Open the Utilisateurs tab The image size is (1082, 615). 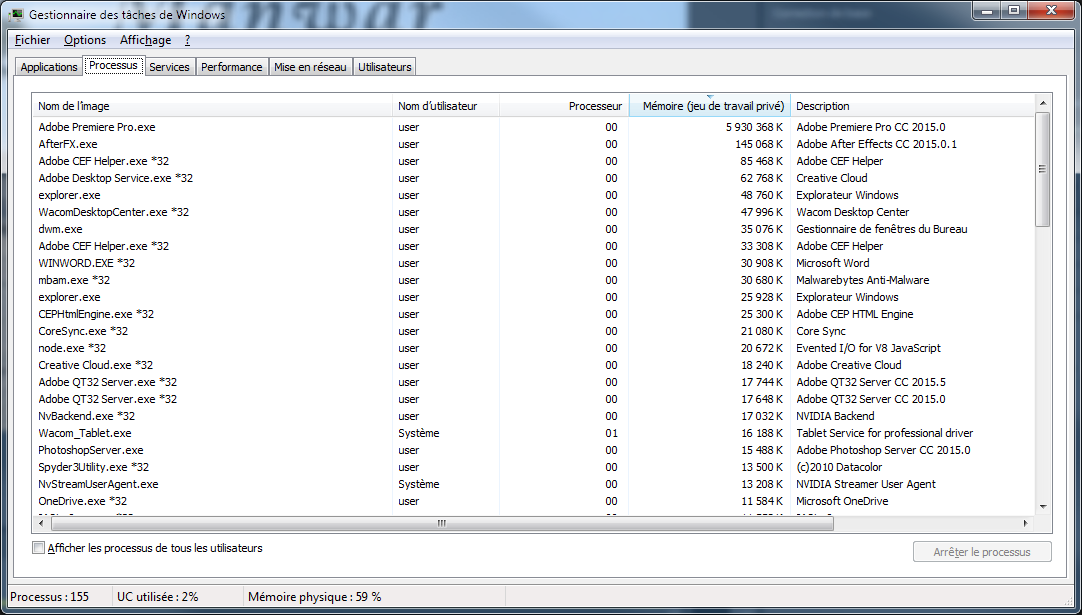click(x=385, y=67)
